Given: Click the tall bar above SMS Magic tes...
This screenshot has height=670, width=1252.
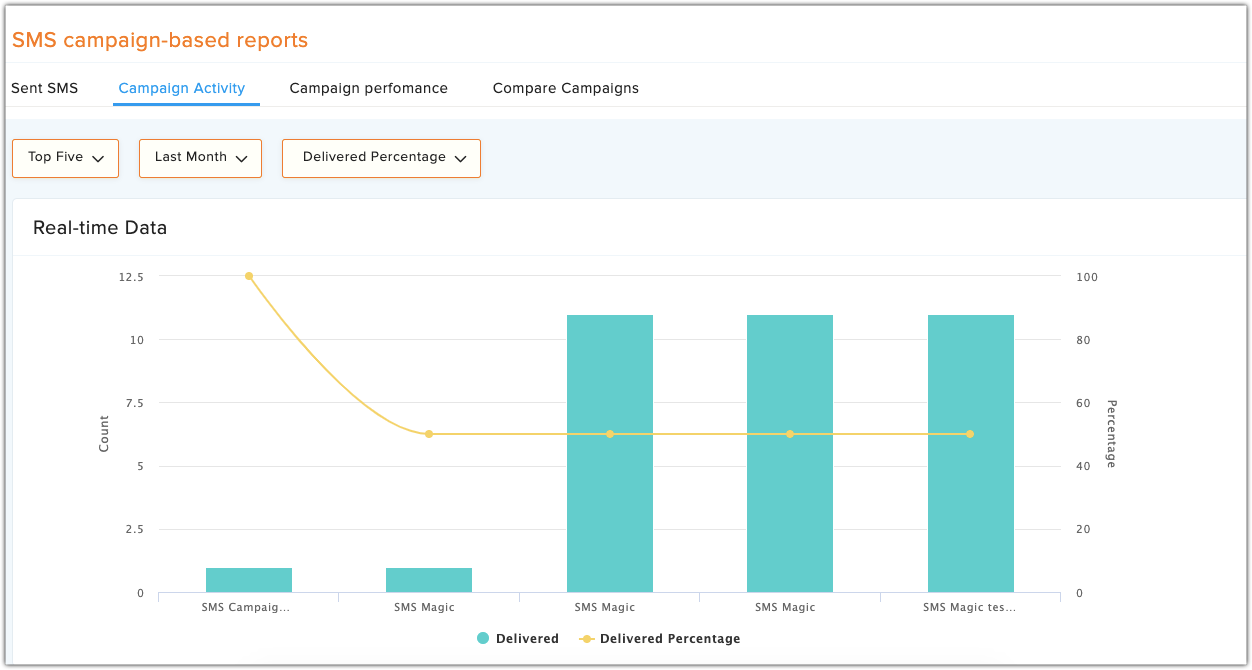Looking at the screenshot, I should (970, 454).
